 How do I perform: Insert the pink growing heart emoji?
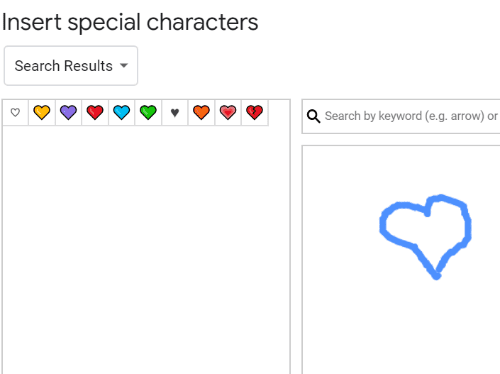tap(228, 112)
